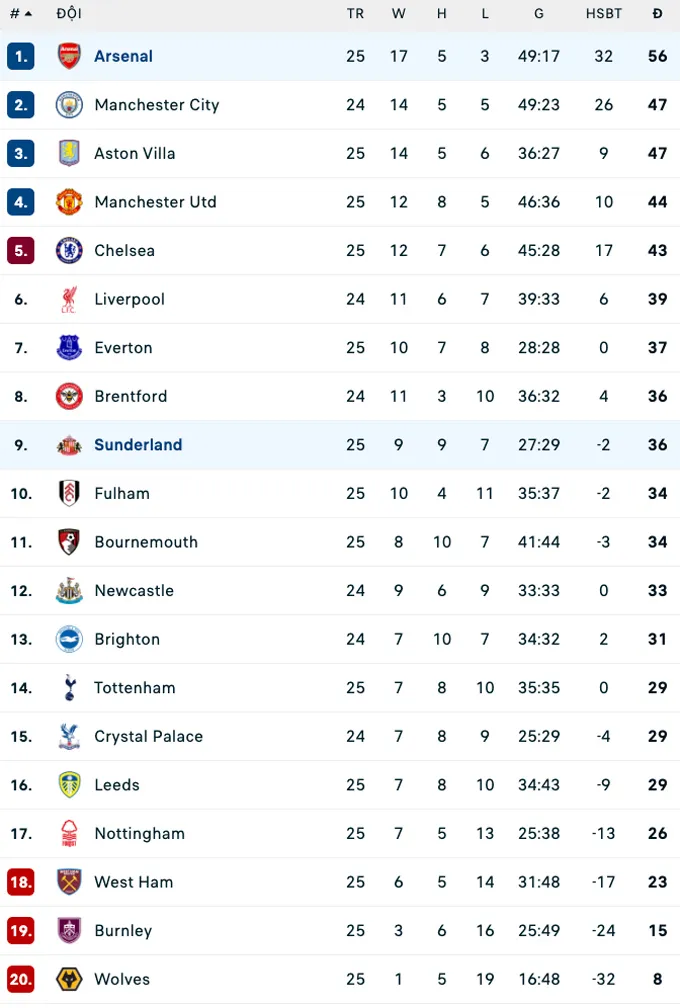
Task: Click the Liverpool club crest icon
Action: (x=69, y=299)
